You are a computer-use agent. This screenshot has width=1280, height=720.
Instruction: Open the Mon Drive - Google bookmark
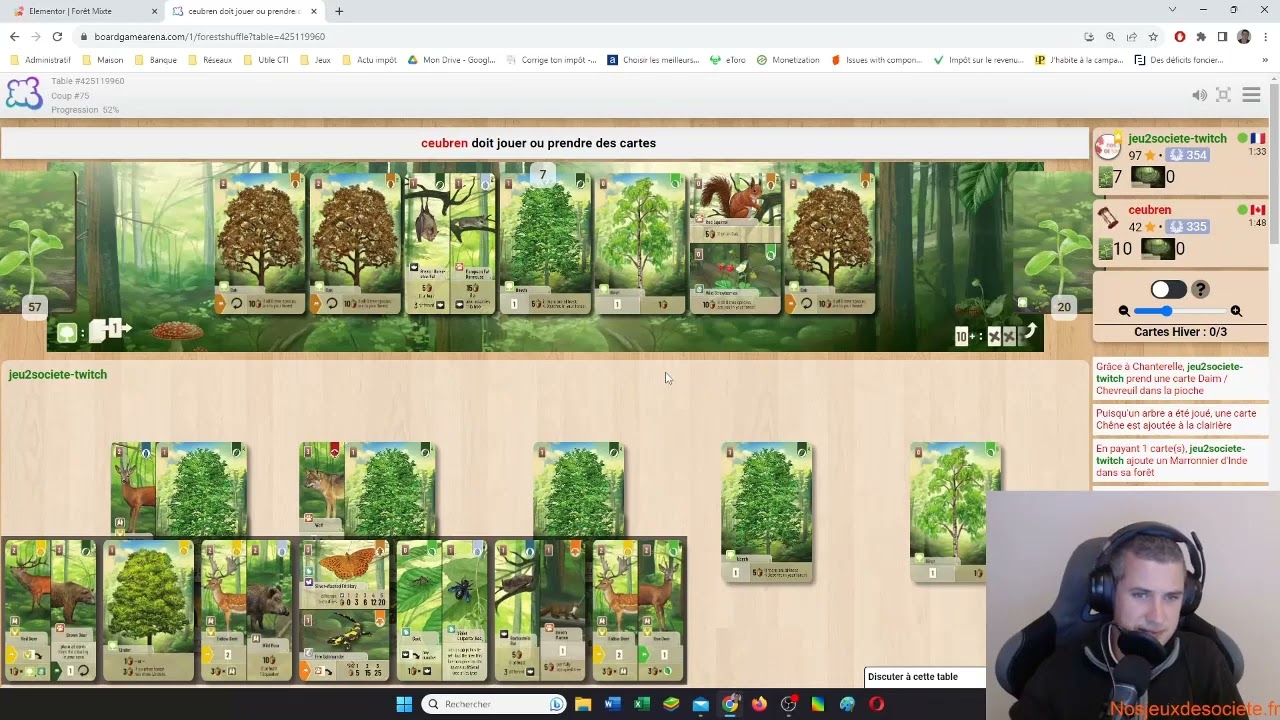coord(451,60)
